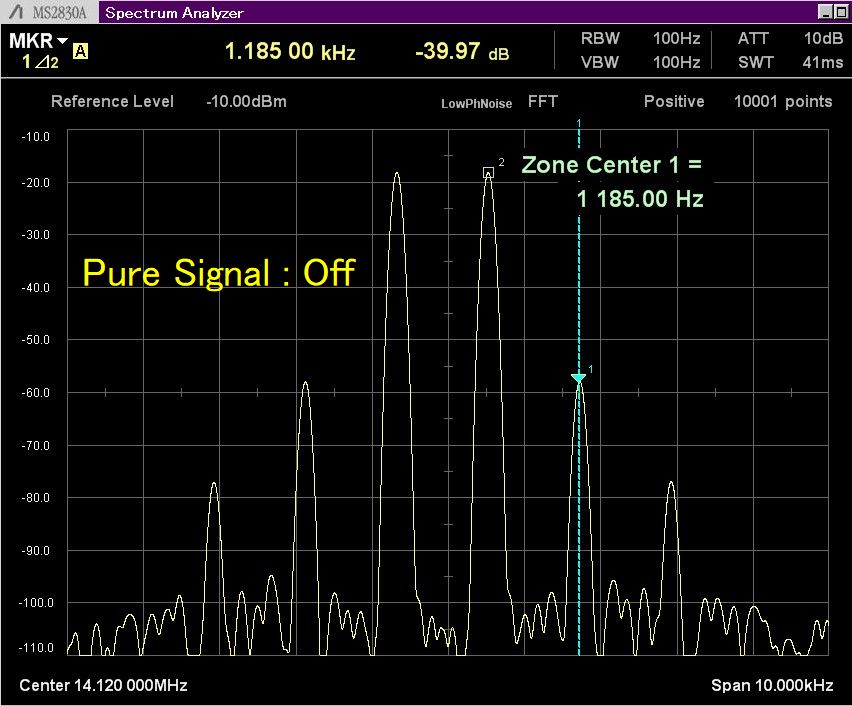The height and width of the screenshot is (706, 852).
Task: Click the FFT mode indicator
Action: [x=543, y=102]
